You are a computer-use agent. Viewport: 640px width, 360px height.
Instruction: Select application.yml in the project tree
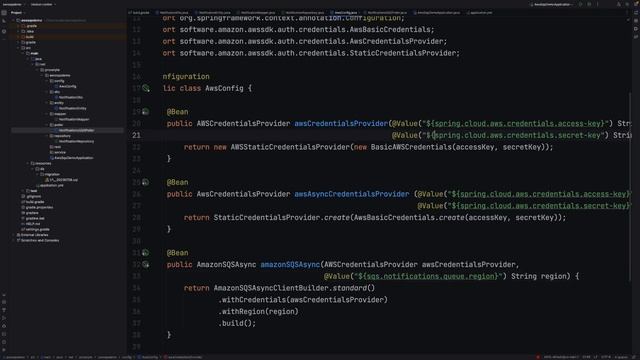[51, 185]
